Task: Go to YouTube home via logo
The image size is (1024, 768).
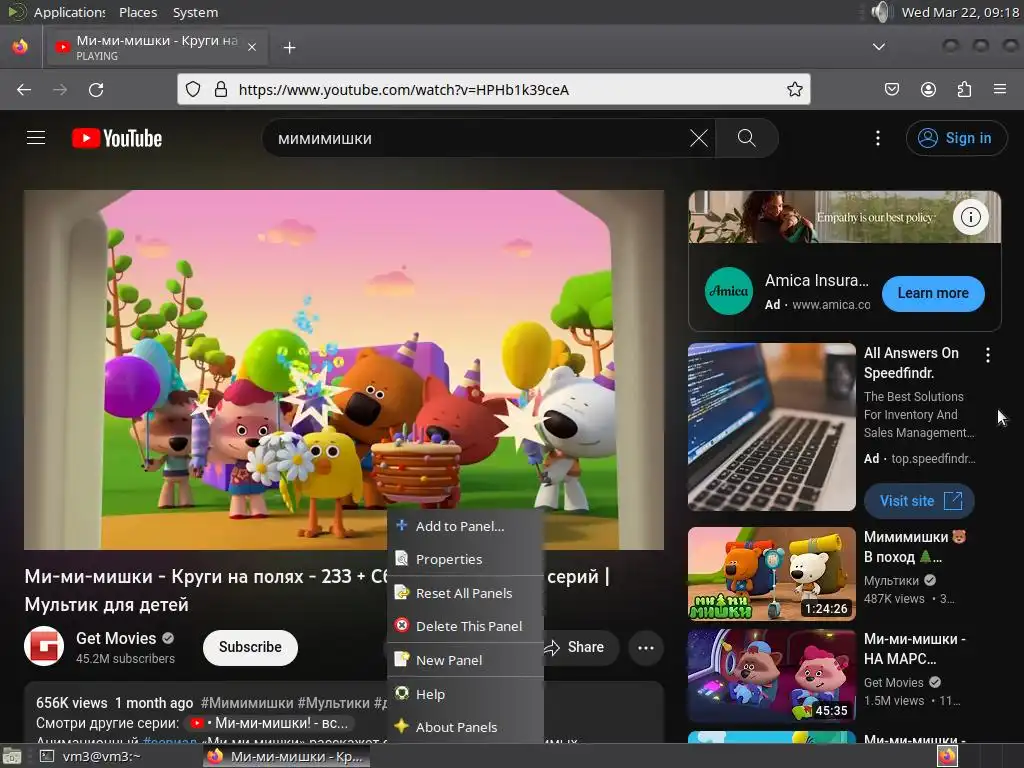Action: pyautogui.click(x=117, y=138)
